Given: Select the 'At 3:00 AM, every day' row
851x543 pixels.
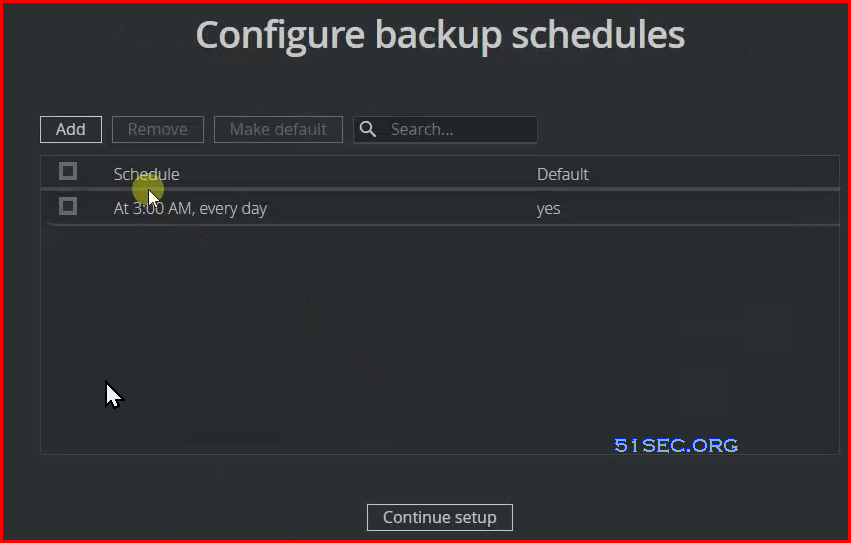Looking at the screenshot, I should point(440,208).
